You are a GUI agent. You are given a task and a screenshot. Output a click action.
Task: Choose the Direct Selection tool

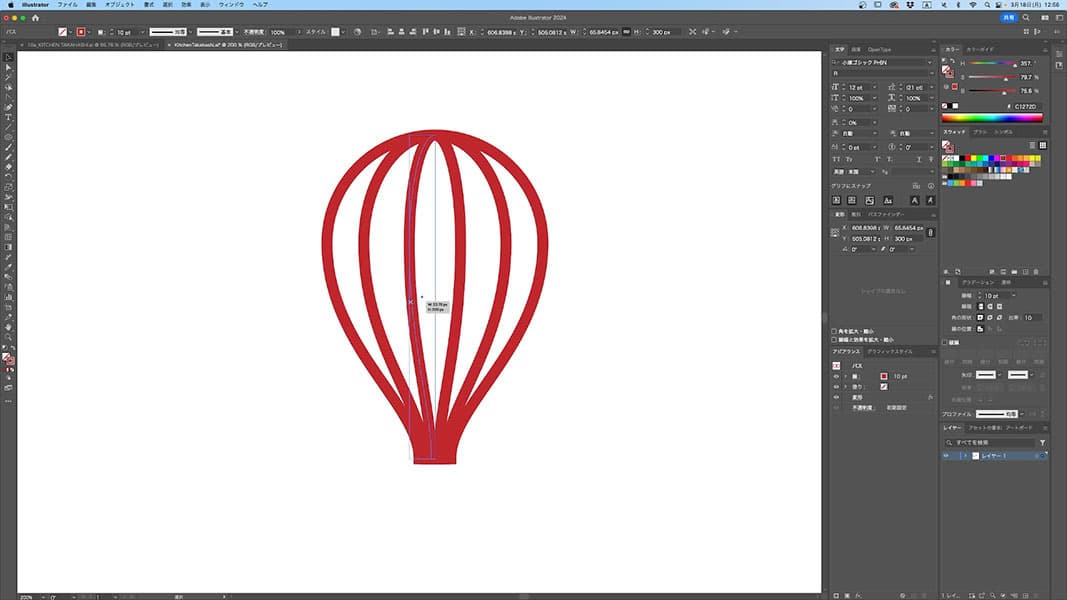(8, 67)
